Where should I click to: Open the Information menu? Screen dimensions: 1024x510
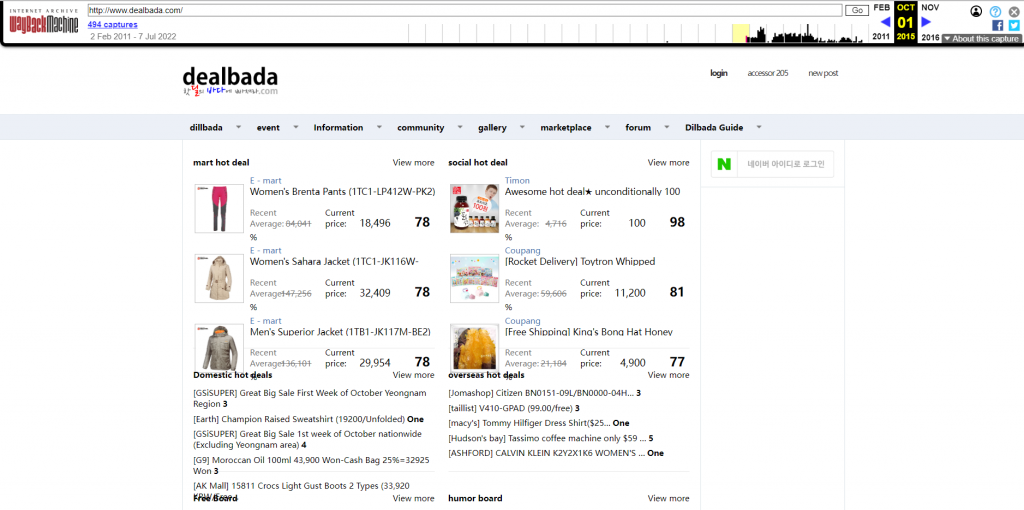(x=338, y=127)
